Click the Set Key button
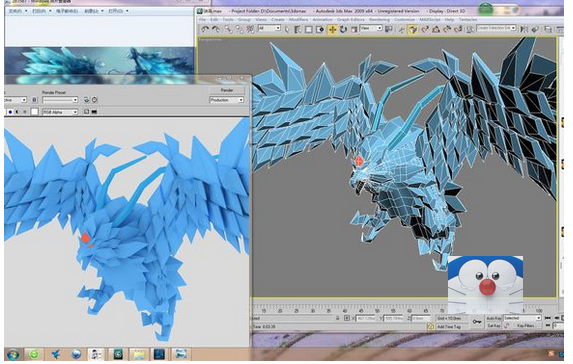The image size is (573, 364). click(494, 325)
